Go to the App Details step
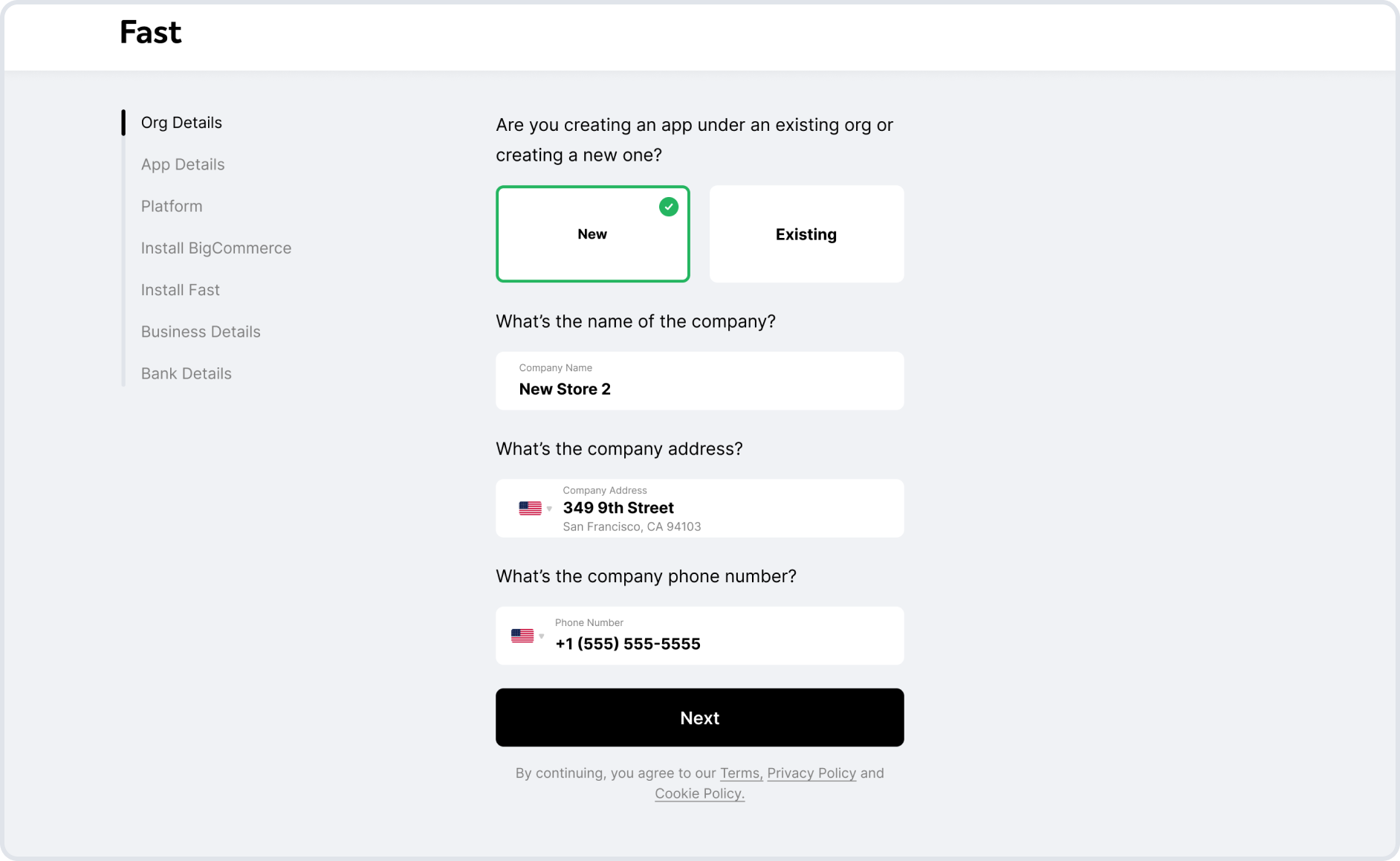This screenshot has width=1400, height=861. point(183,164)
